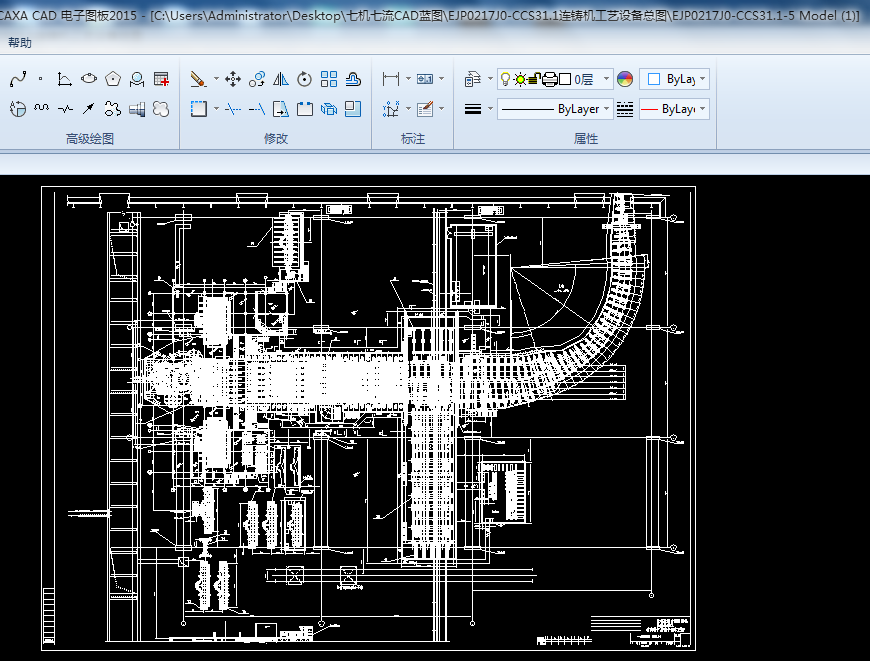Toggle the layer freeze sun icon
This screenshot has height=661, width=870.
point(520,79)
